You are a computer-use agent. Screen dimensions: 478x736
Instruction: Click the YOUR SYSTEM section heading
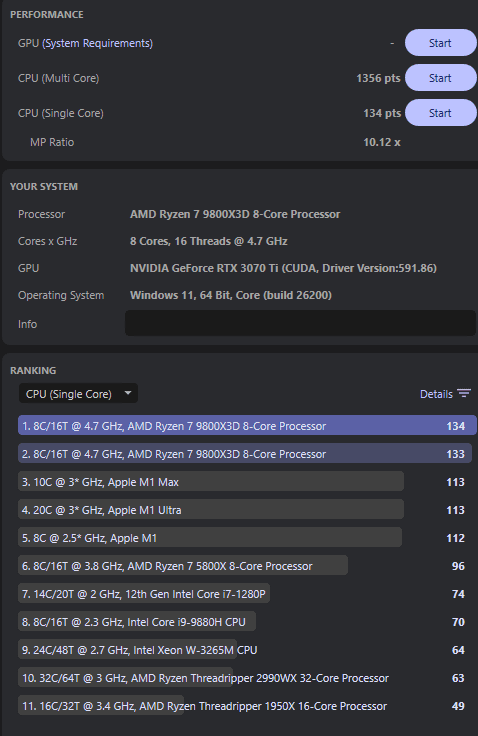pyautogui.click(x=44, y=186)
